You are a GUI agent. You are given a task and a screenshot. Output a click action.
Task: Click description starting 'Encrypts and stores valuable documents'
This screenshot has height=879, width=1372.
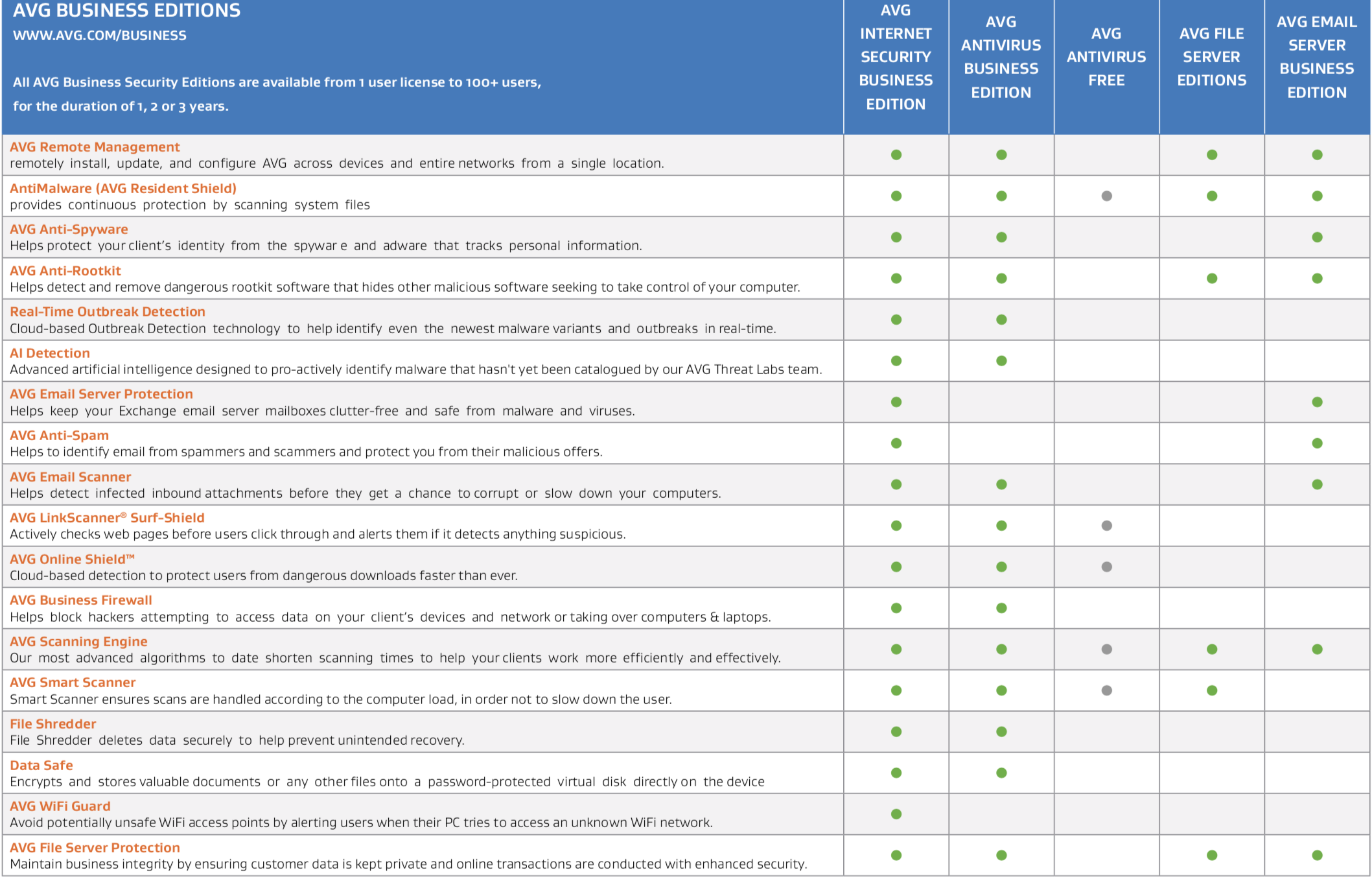coord(387,782)
